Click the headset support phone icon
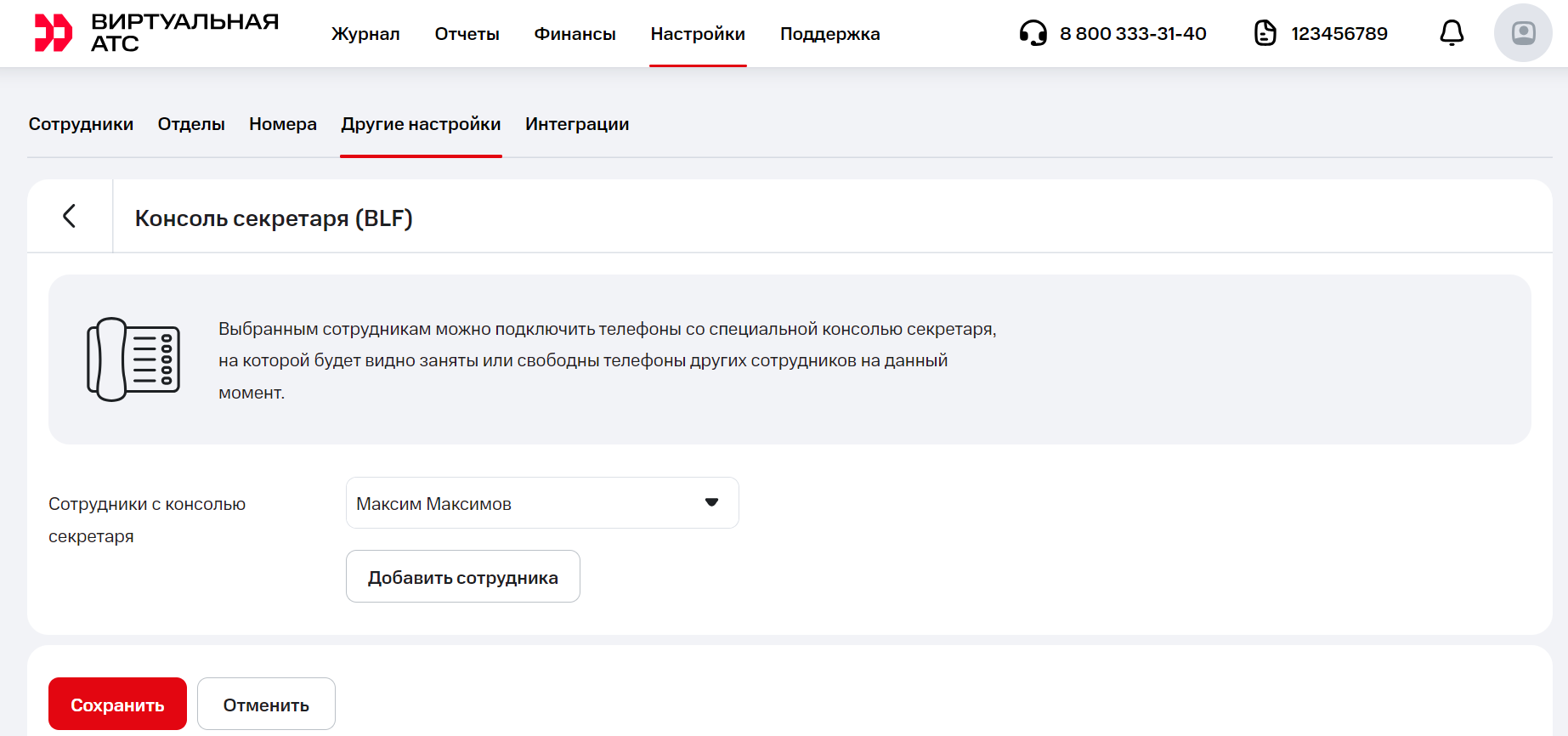 [x=1033, y=33]
